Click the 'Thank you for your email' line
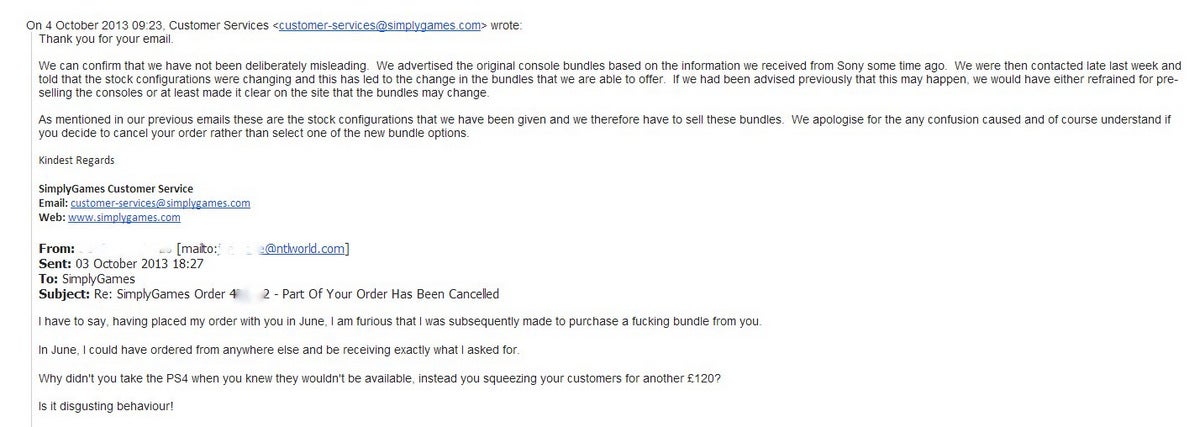Image resolution: width=1200 pixels, height=427 pixels. point(105,39)
